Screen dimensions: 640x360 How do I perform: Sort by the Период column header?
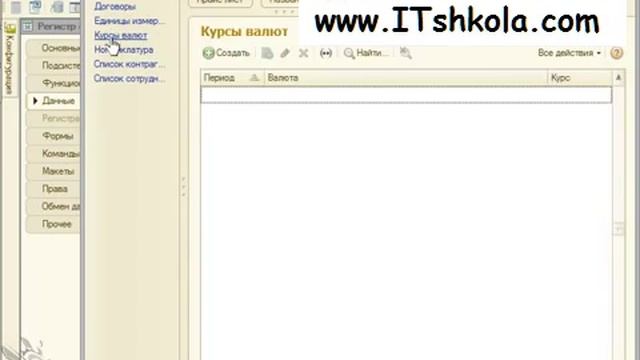point(232,78)
